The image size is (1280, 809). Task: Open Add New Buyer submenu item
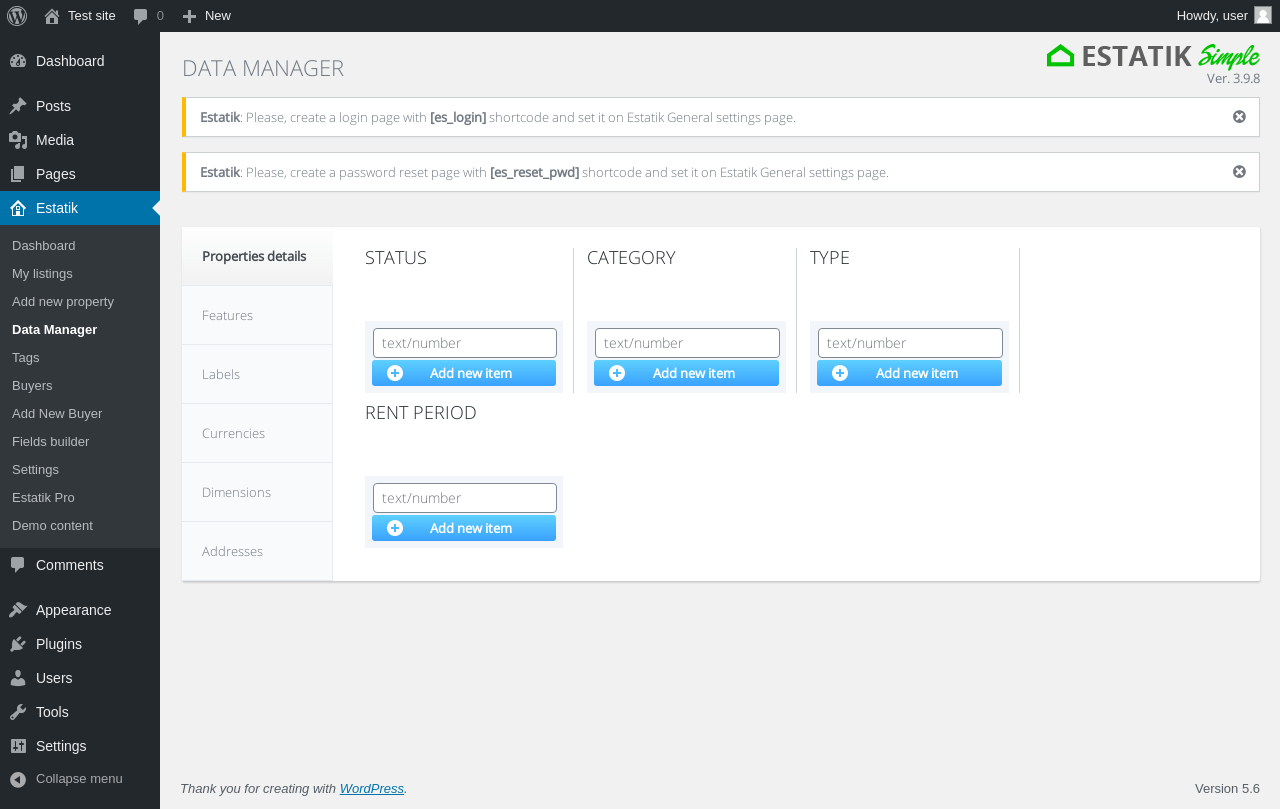pos(80,414)
